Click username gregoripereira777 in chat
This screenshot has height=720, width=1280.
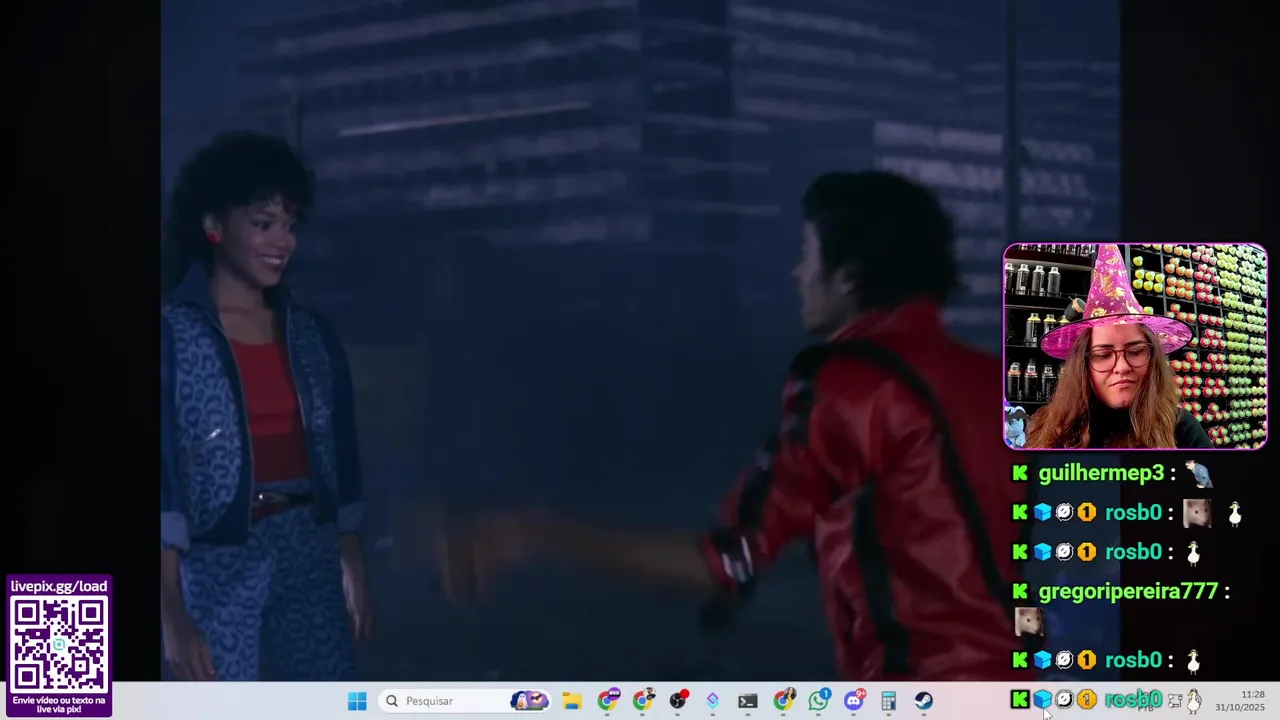click(1128, 591)
